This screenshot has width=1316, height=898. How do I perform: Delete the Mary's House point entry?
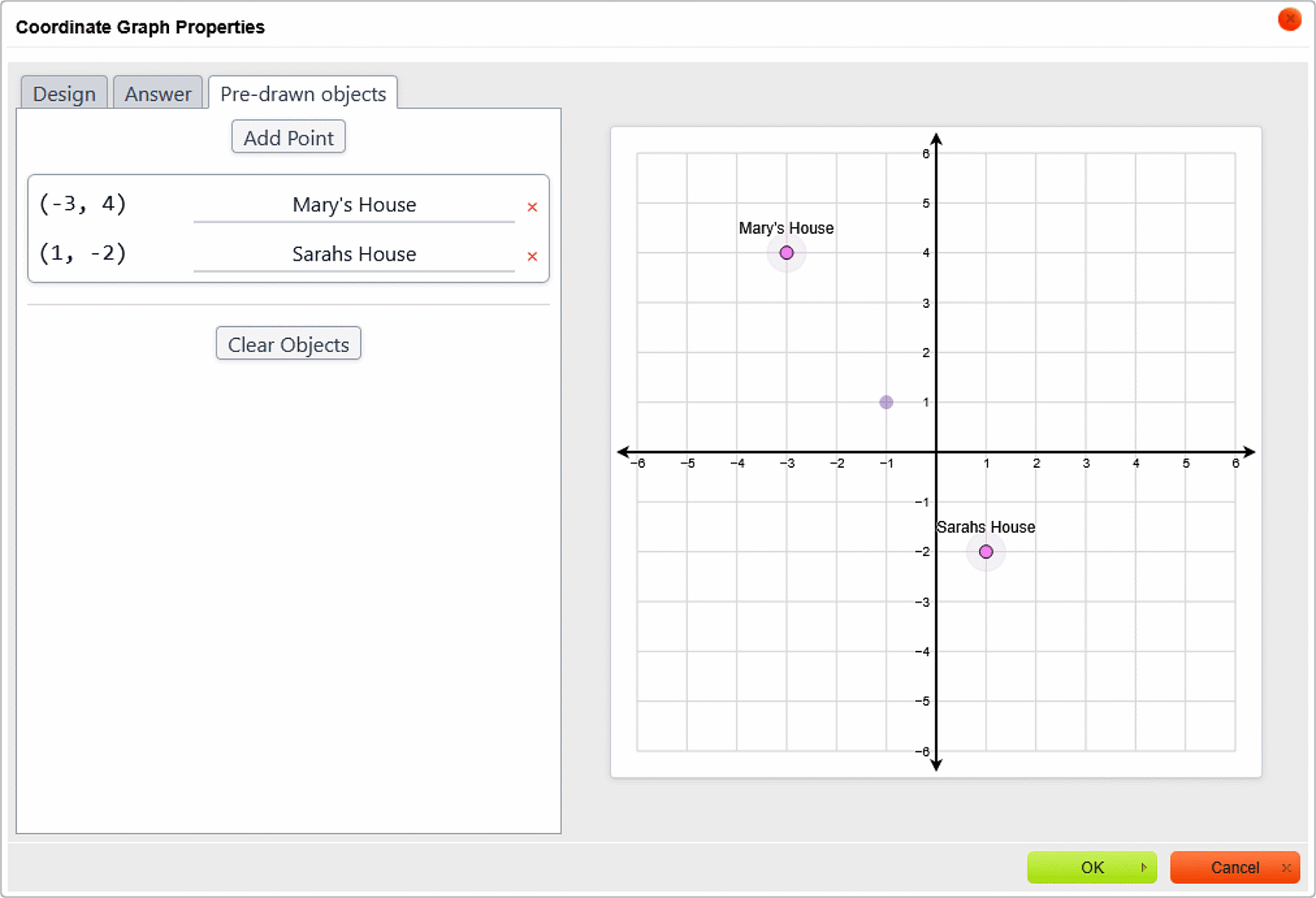(x=532, y=207)
